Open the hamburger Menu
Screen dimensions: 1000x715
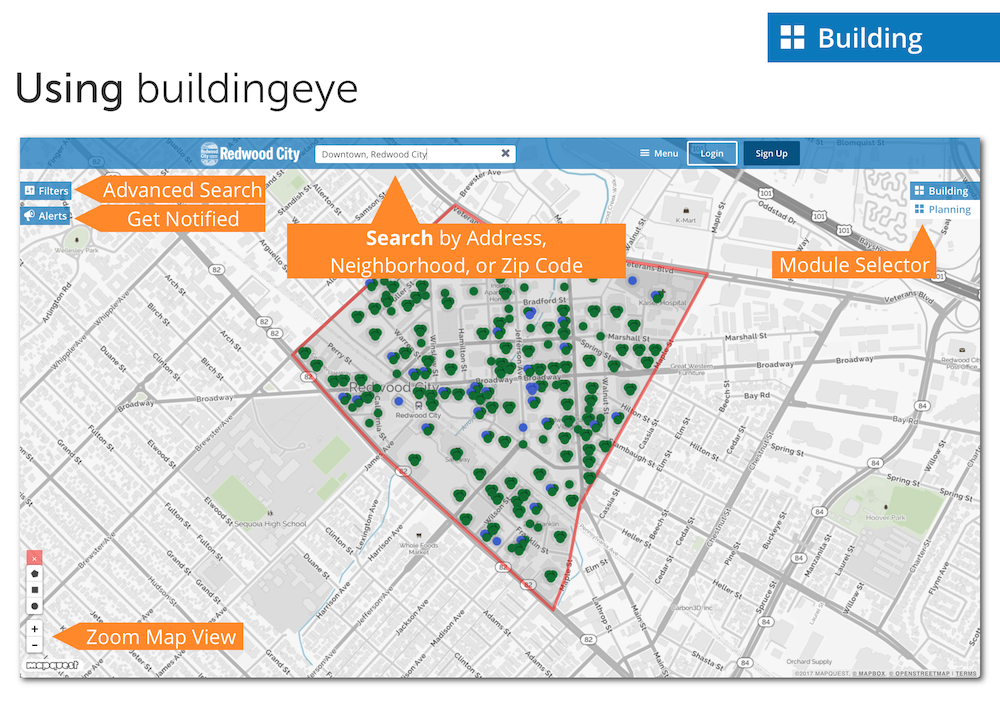pos(659,153)
